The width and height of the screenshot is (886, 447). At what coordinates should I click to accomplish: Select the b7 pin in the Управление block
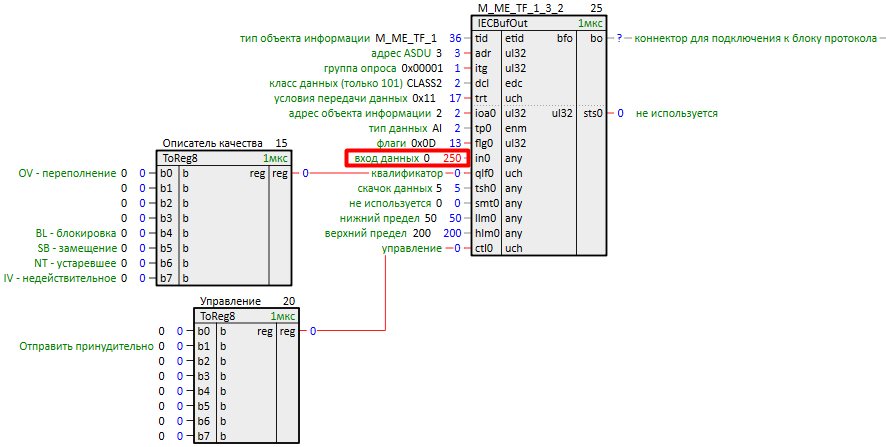point(205,436)
